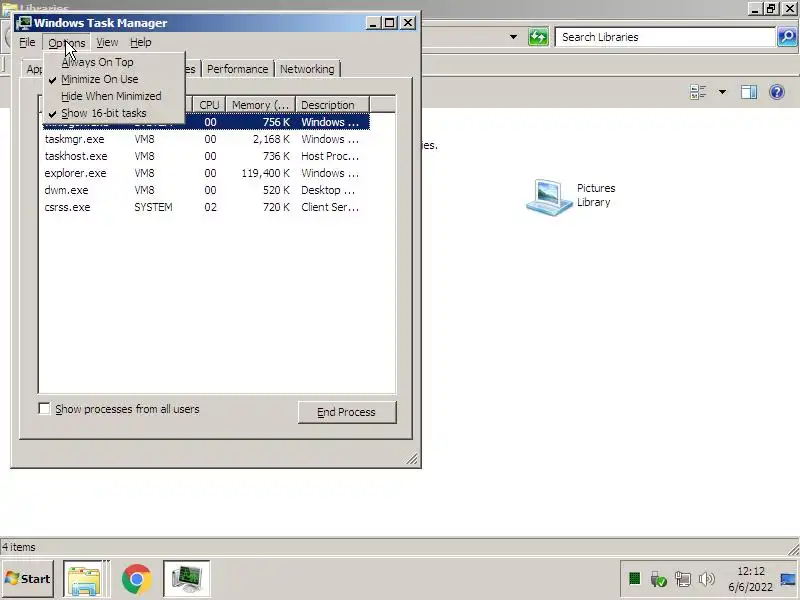The height and width of the screenshot is (600, 800).
Task: Click the 119,400 K memory value
Action: [265, 173]
